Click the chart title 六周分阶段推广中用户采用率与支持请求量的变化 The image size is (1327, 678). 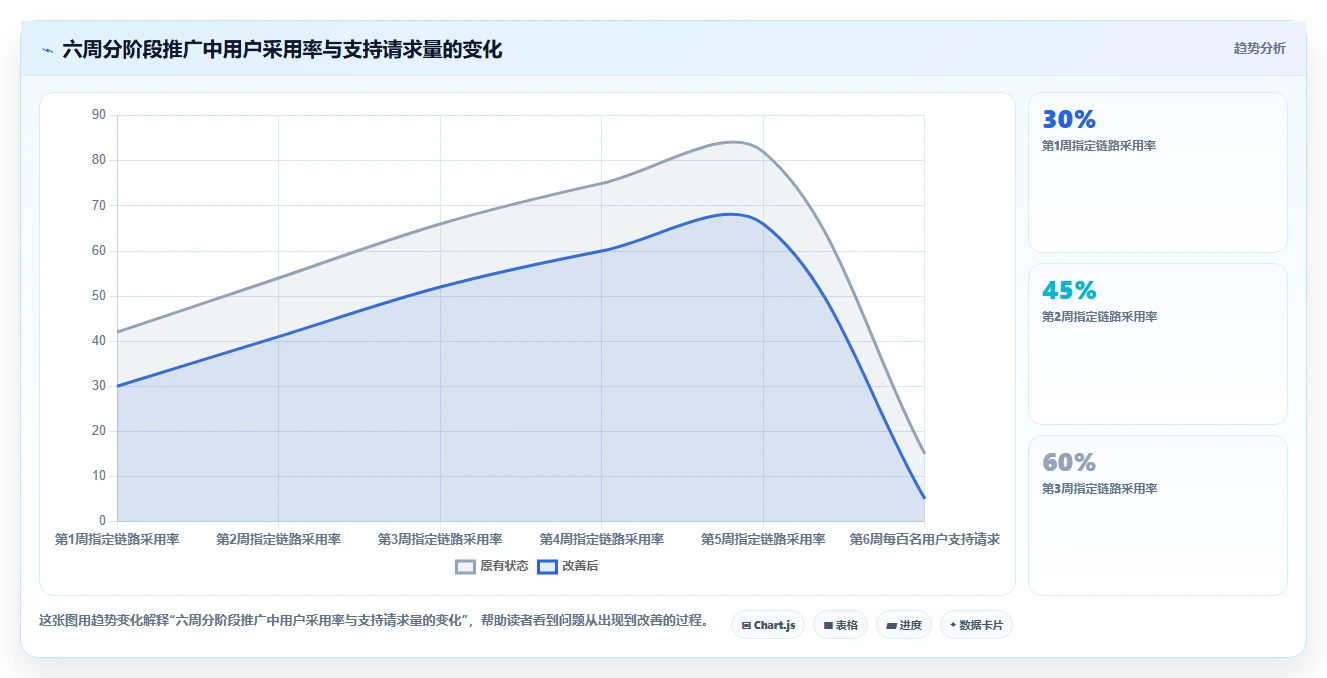click(x=282, y=49)
